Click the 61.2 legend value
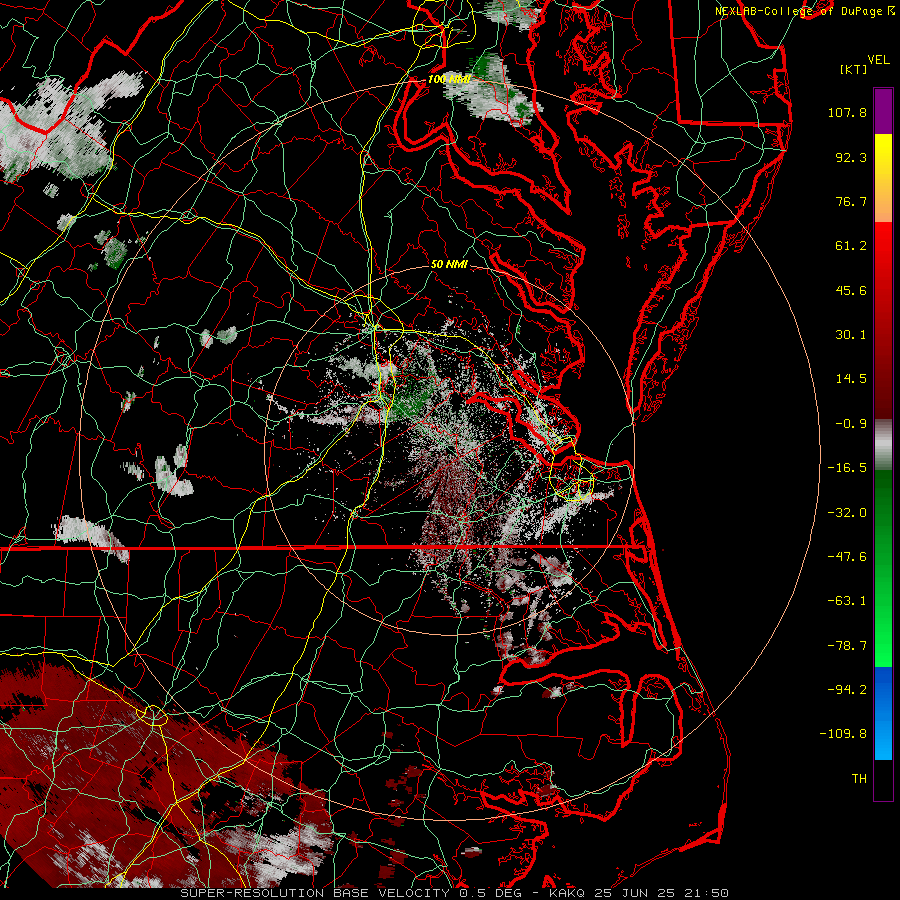This screenshot has width=900, height=900. tap(851, 246)
